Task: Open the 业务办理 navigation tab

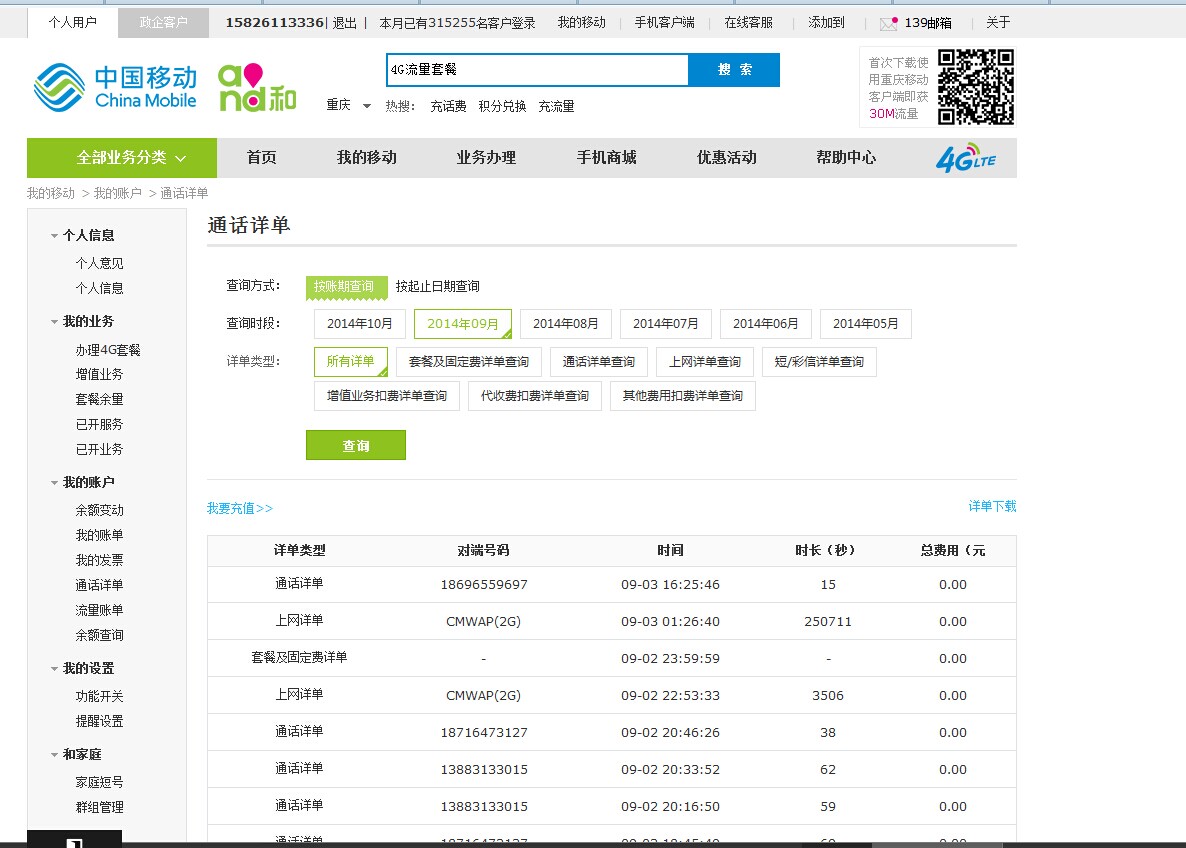Action: tap(486, 158)
